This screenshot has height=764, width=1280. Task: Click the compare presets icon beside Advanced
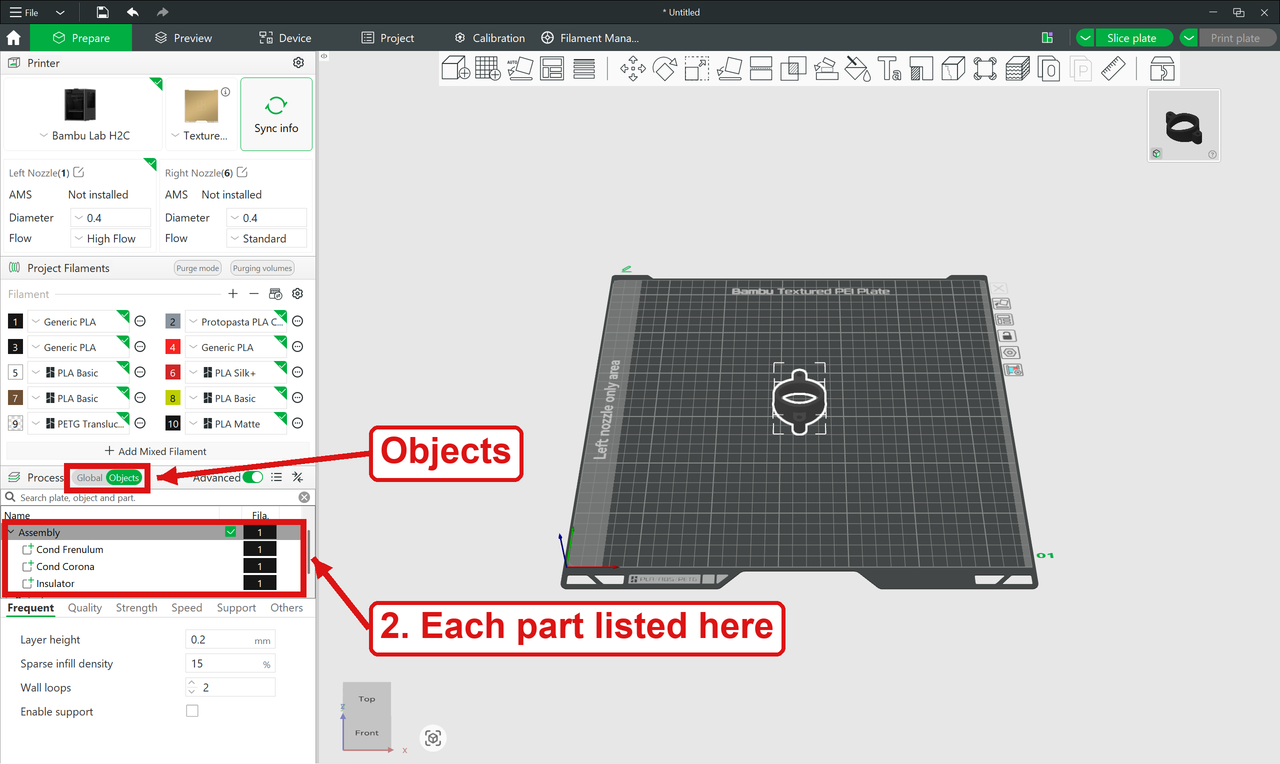pyautogui.click(x=297, y=477)
